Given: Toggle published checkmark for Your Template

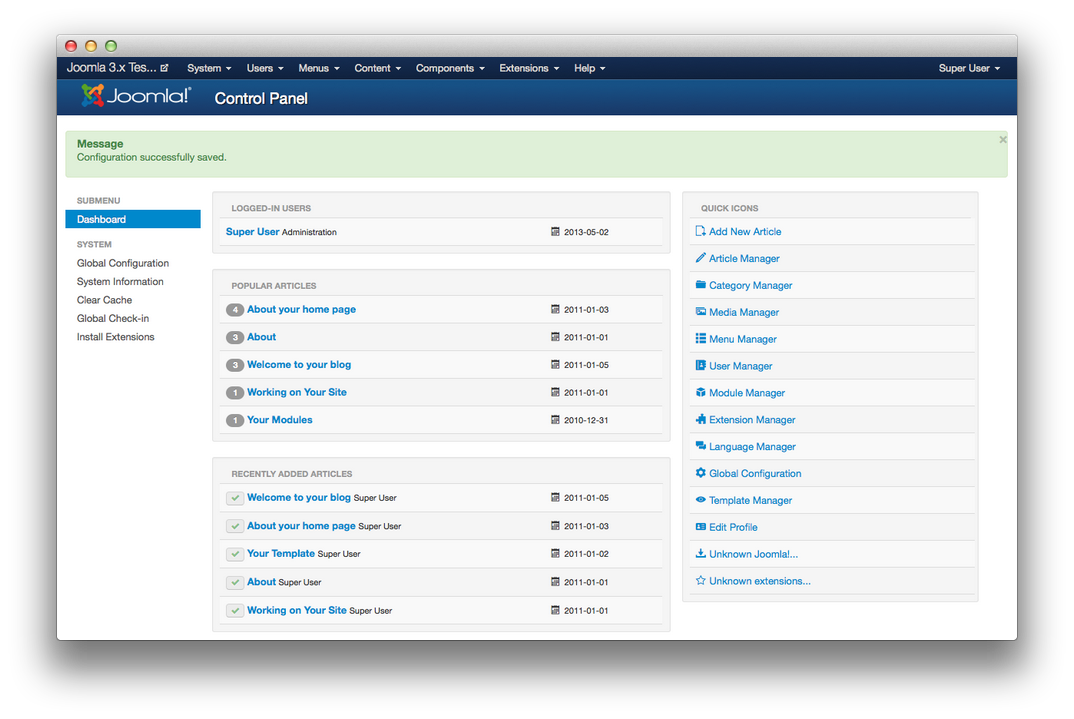Looking at the screenshot, I should (235, 554).
